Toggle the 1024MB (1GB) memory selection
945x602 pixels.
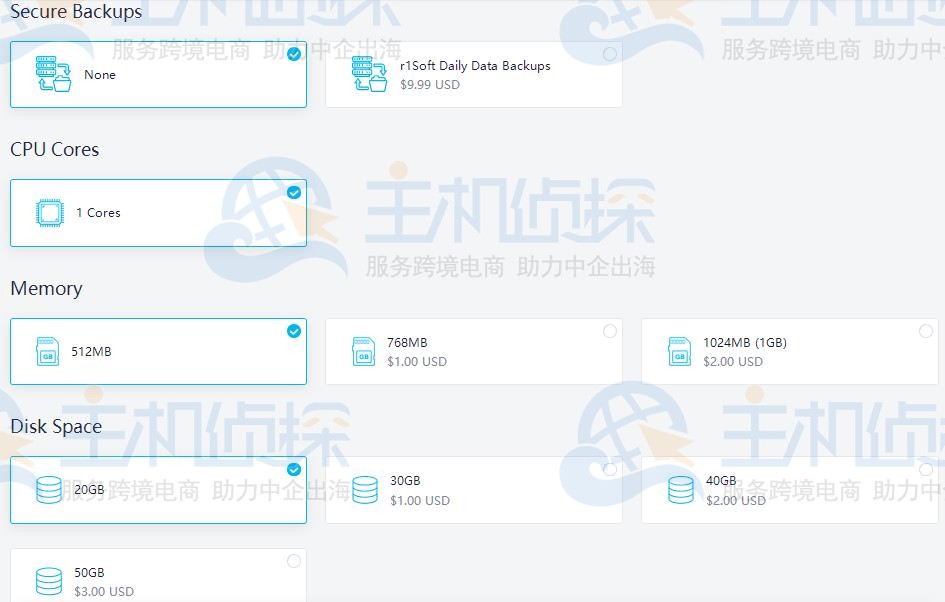[x=924, y=332]
